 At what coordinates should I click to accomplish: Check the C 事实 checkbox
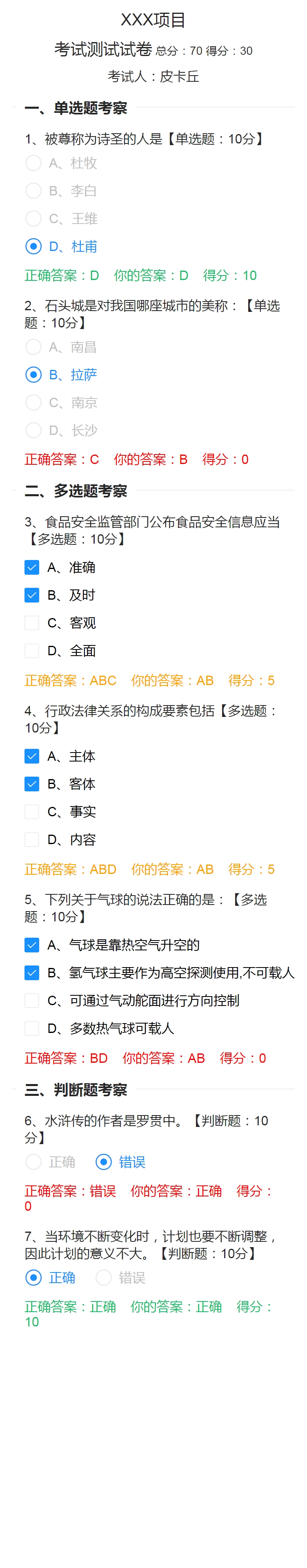[x=31, y=811]
